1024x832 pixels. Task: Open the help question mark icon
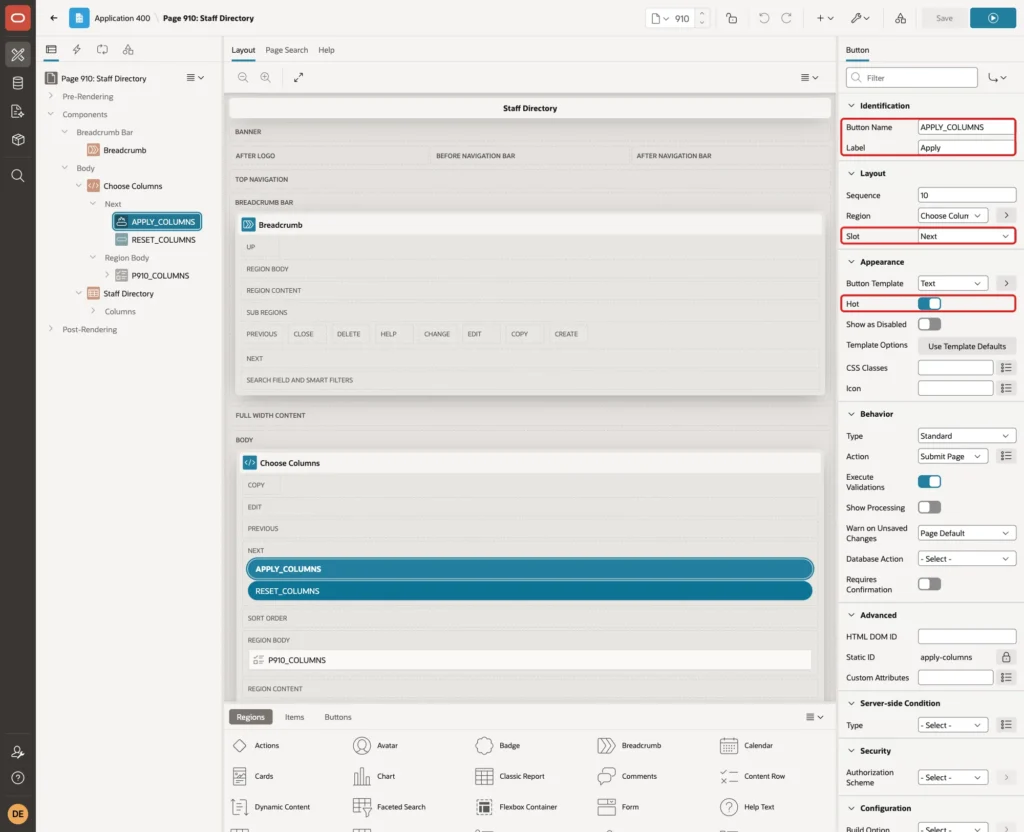[18, 778]
